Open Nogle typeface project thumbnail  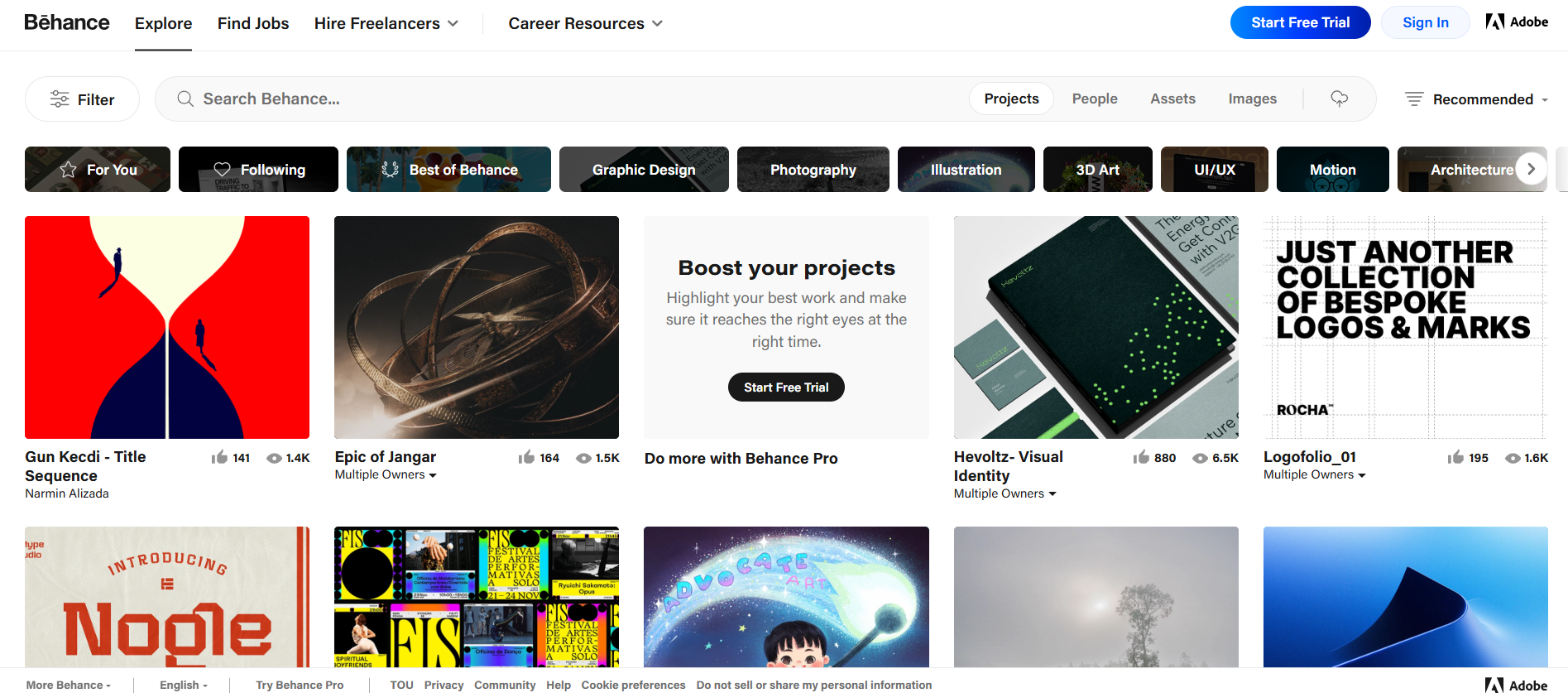coord(167,597)
